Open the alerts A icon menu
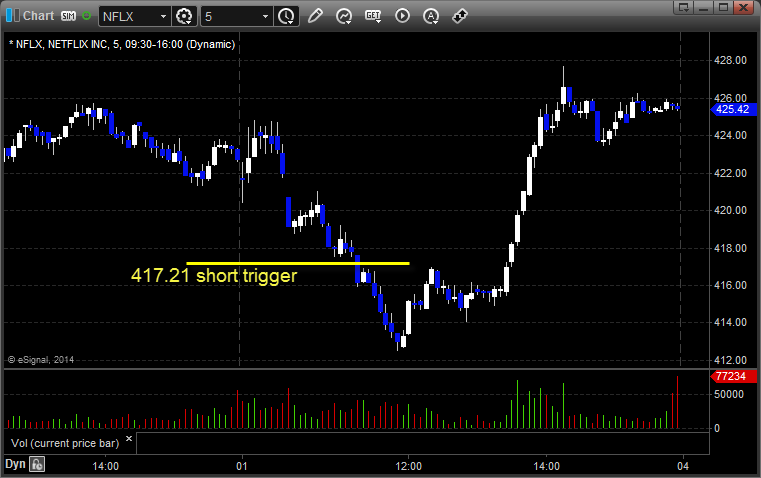The width and height of the screenshot is (761, 478). 431,16
